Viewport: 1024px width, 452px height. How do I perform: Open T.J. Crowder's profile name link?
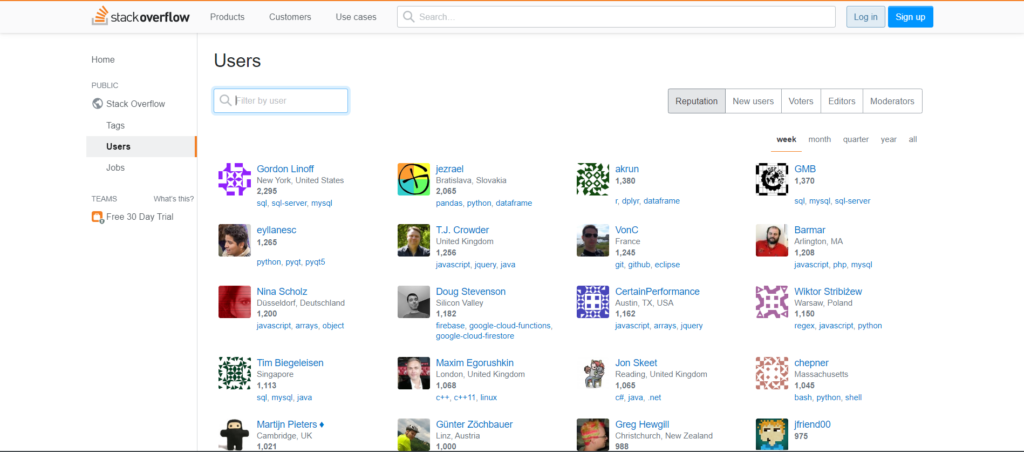pos(462,230)
